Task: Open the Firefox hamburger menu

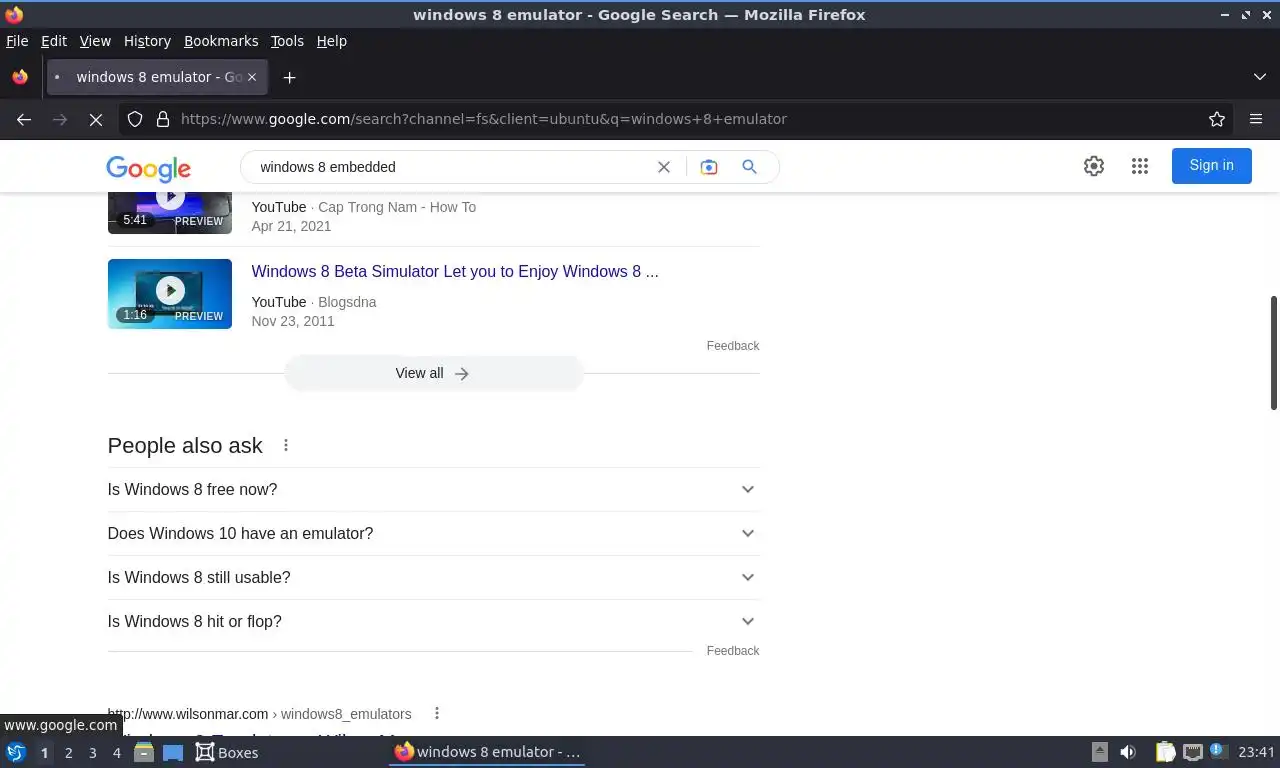Action: tap(1256, 119)
